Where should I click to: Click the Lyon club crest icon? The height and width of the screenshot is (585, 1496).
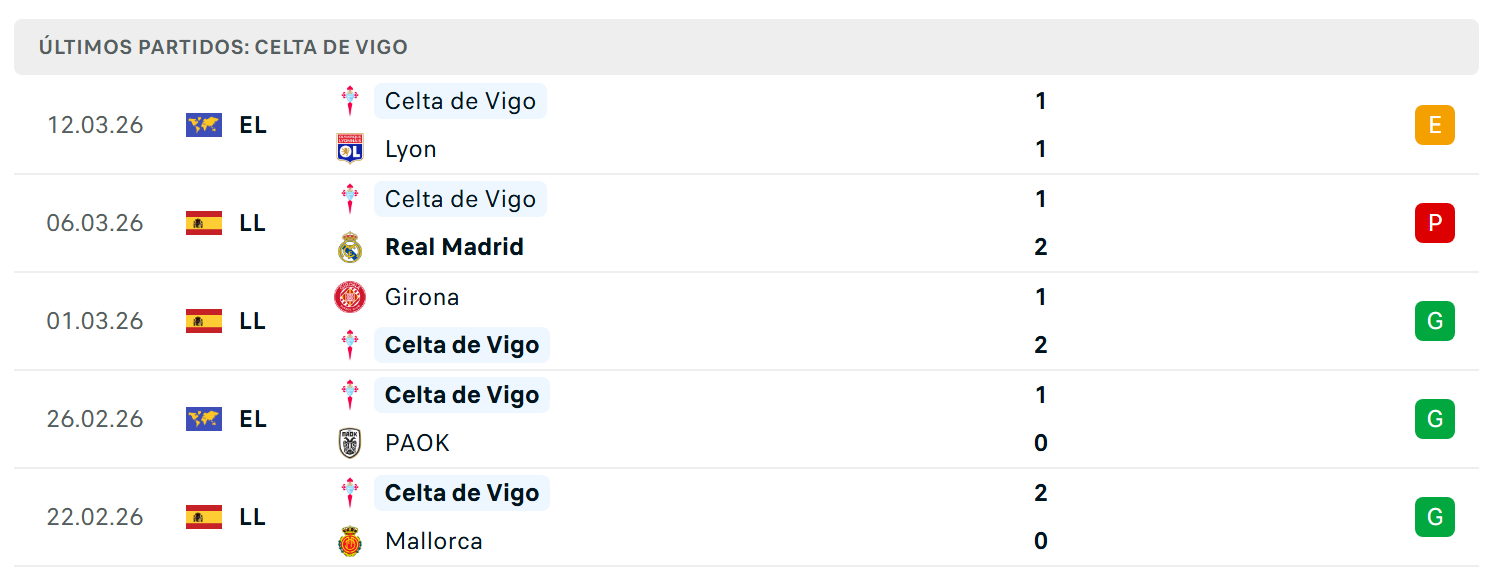[x=349, y=149]
